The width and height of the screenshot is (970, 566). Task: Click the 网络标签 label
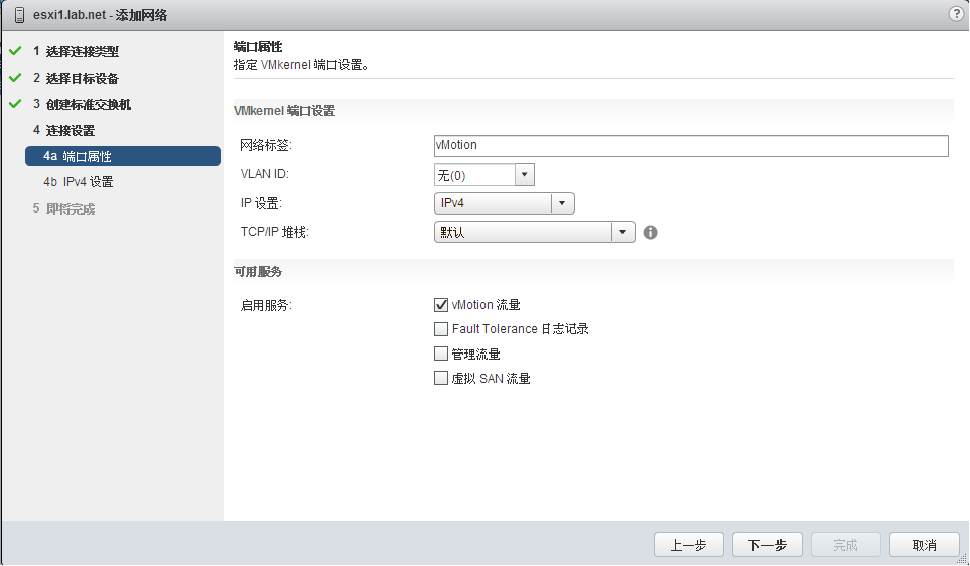pyautogui.click(x=265, y=145)
